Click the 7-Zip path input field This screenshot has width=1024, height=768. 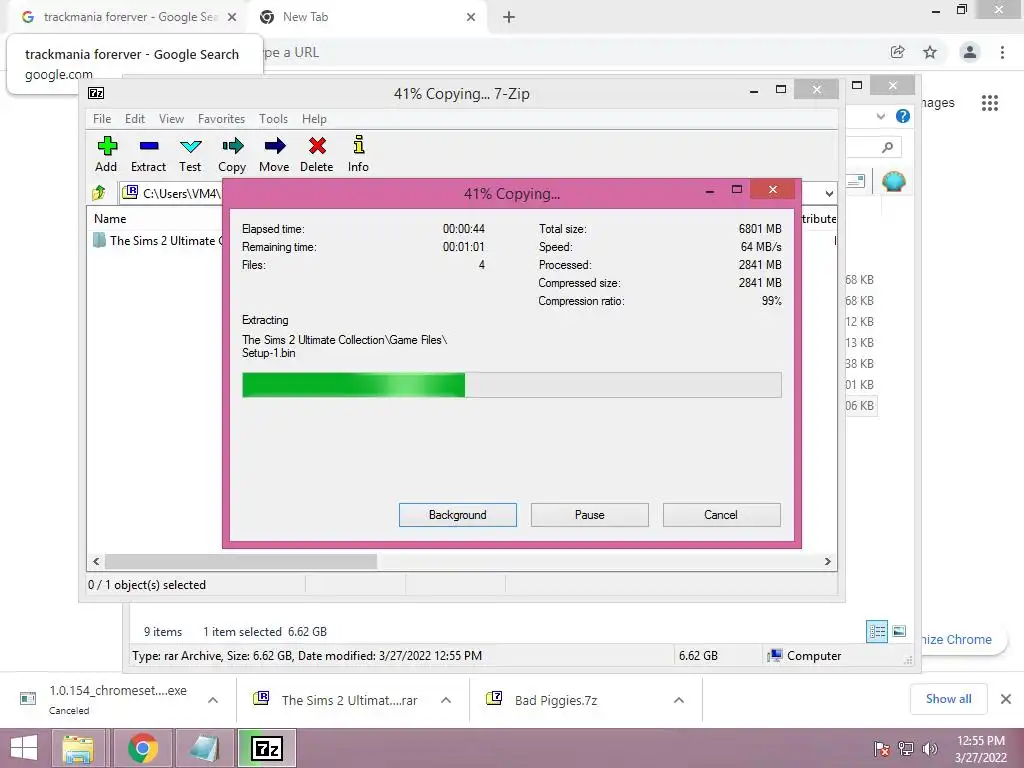172,193
